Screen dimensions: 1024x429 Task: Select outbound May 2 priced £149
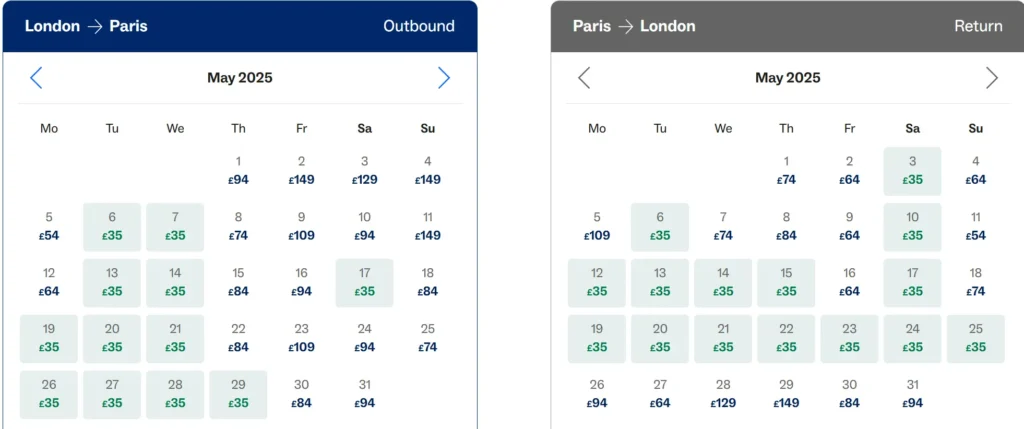click(x=301, y=171)
